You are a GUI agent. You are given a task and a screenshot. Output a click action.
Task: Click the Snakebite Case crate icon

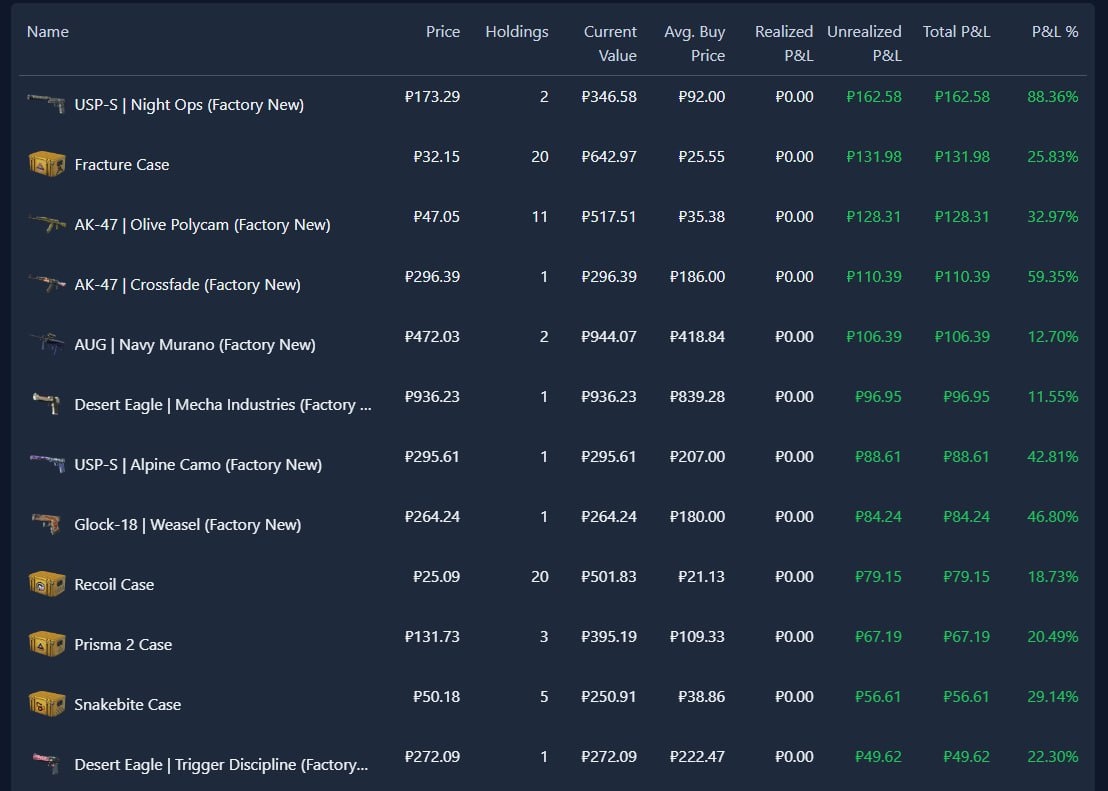point(47,704)
